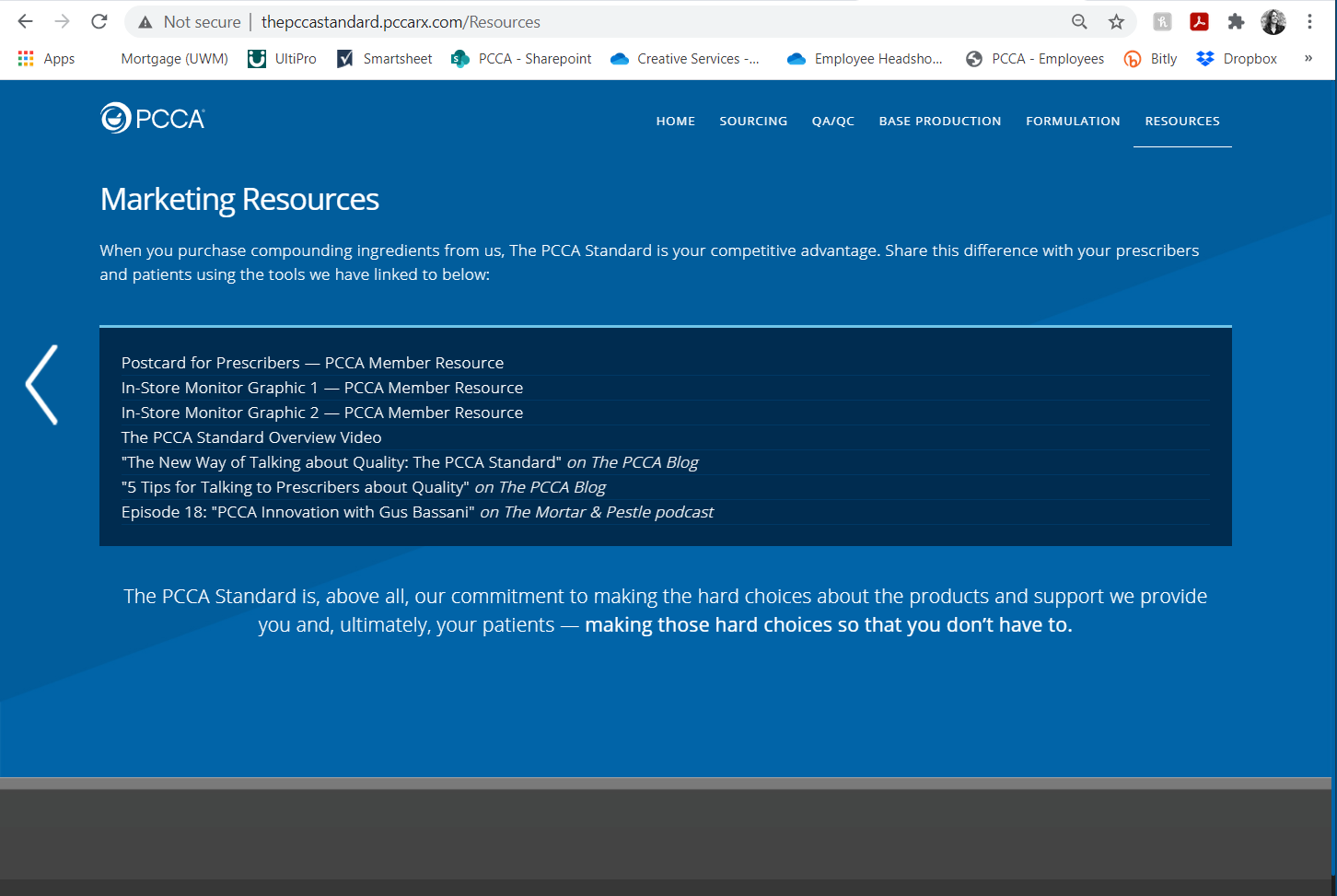
Task: Select BASE PRODUCTION in the navigation
Action: coord(940,121)
